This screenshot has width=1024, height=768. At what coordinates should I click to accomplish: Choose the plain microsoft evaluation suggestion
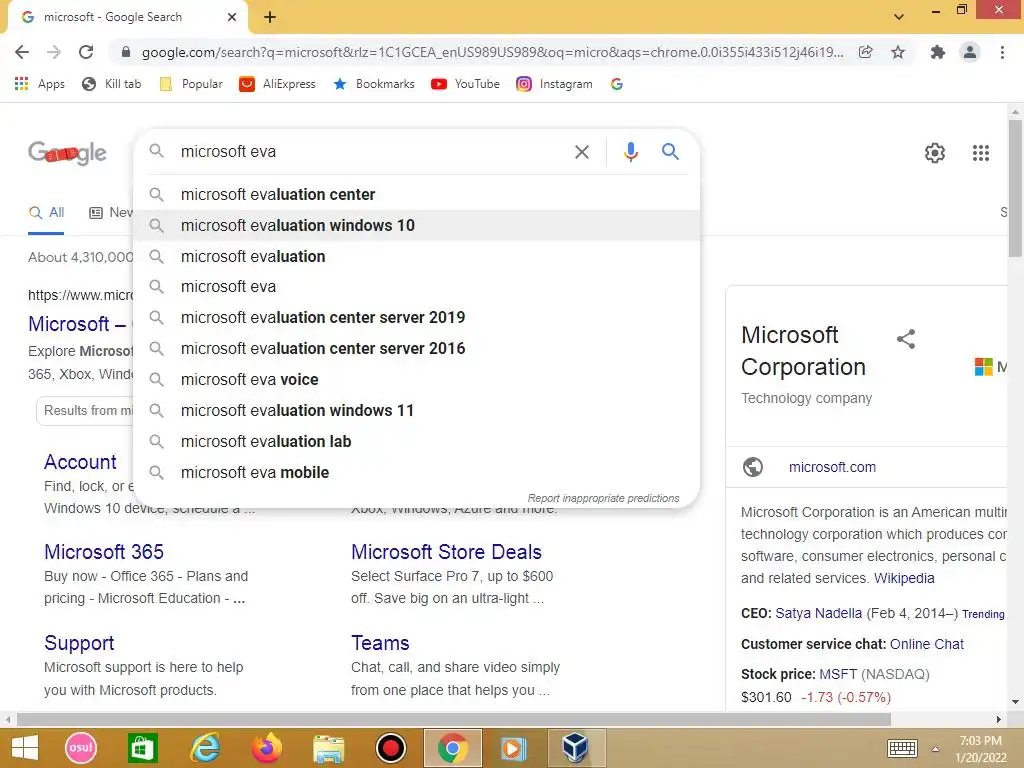[417, 257]
